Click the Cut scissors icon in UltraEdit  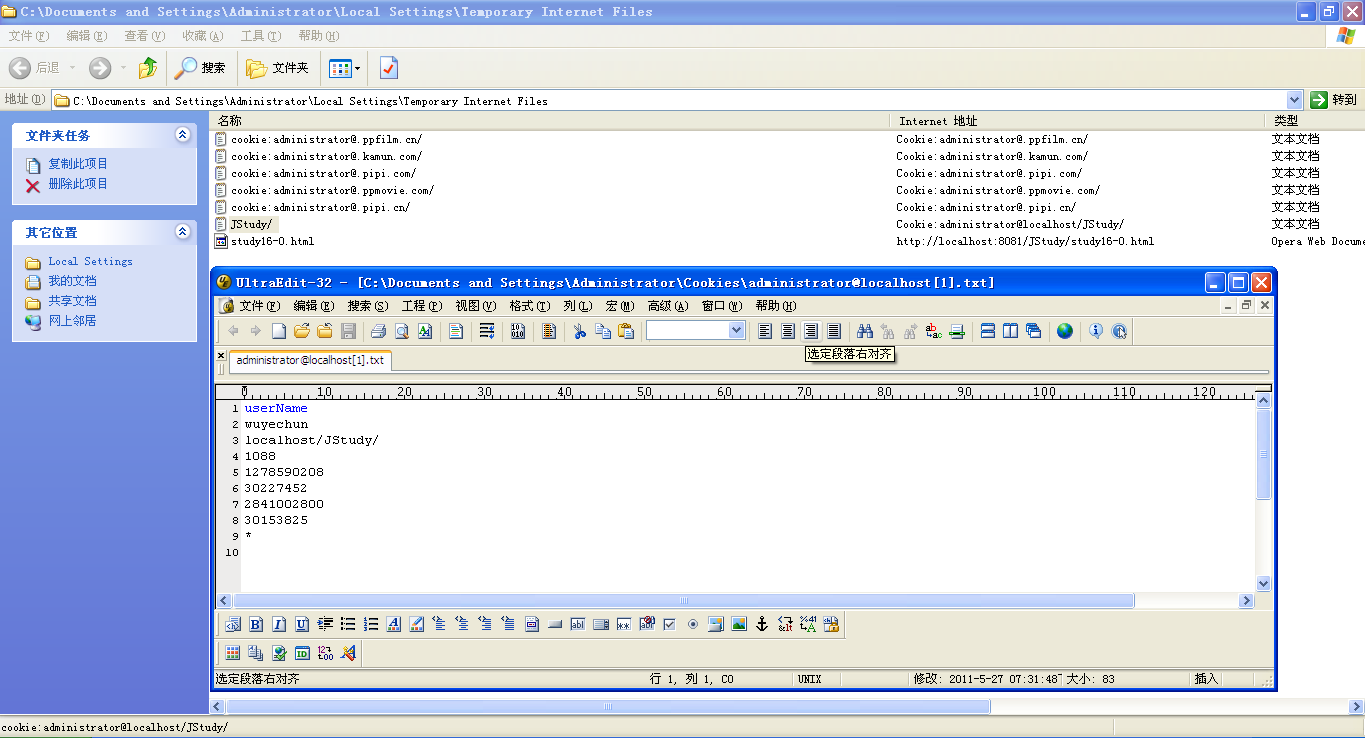point(579,331)
